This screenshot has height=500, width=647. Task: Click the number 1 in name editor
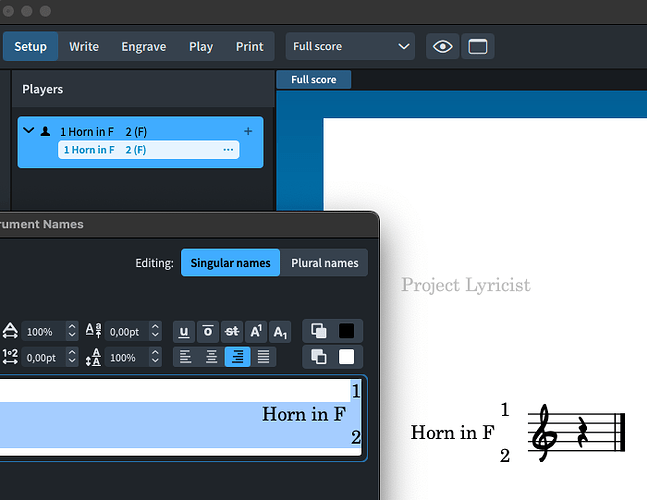tap(356, 391)
